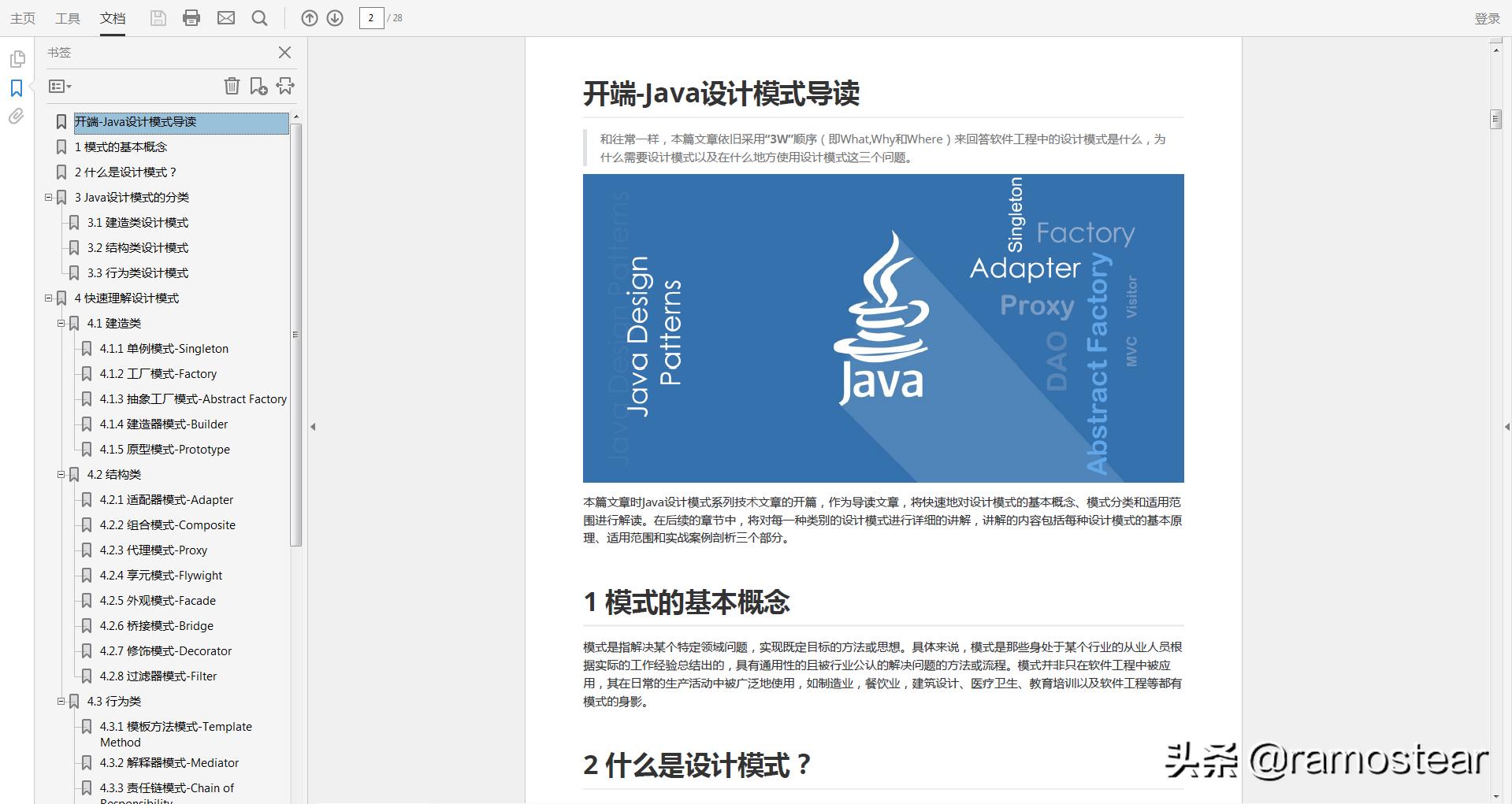Delete the selected bookmark with trash icon
This screenshot has width=1512, height=804.
[232, 86]
